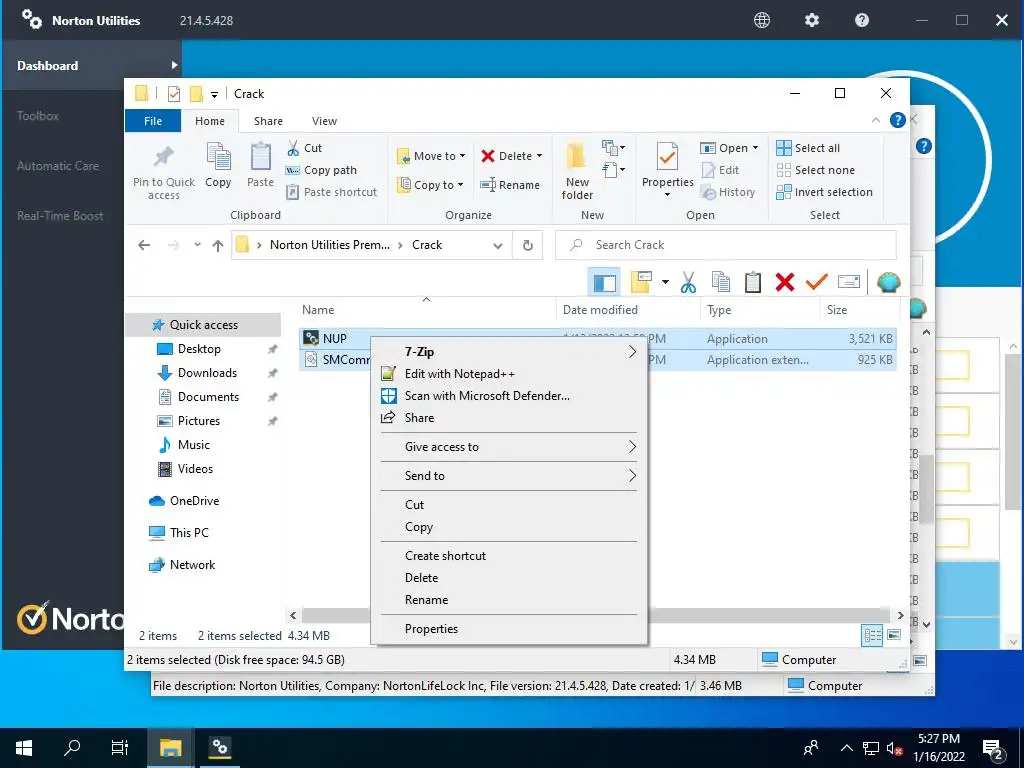
Task: Select Downloads in navigation pane
Action: (x=207, y=373)
